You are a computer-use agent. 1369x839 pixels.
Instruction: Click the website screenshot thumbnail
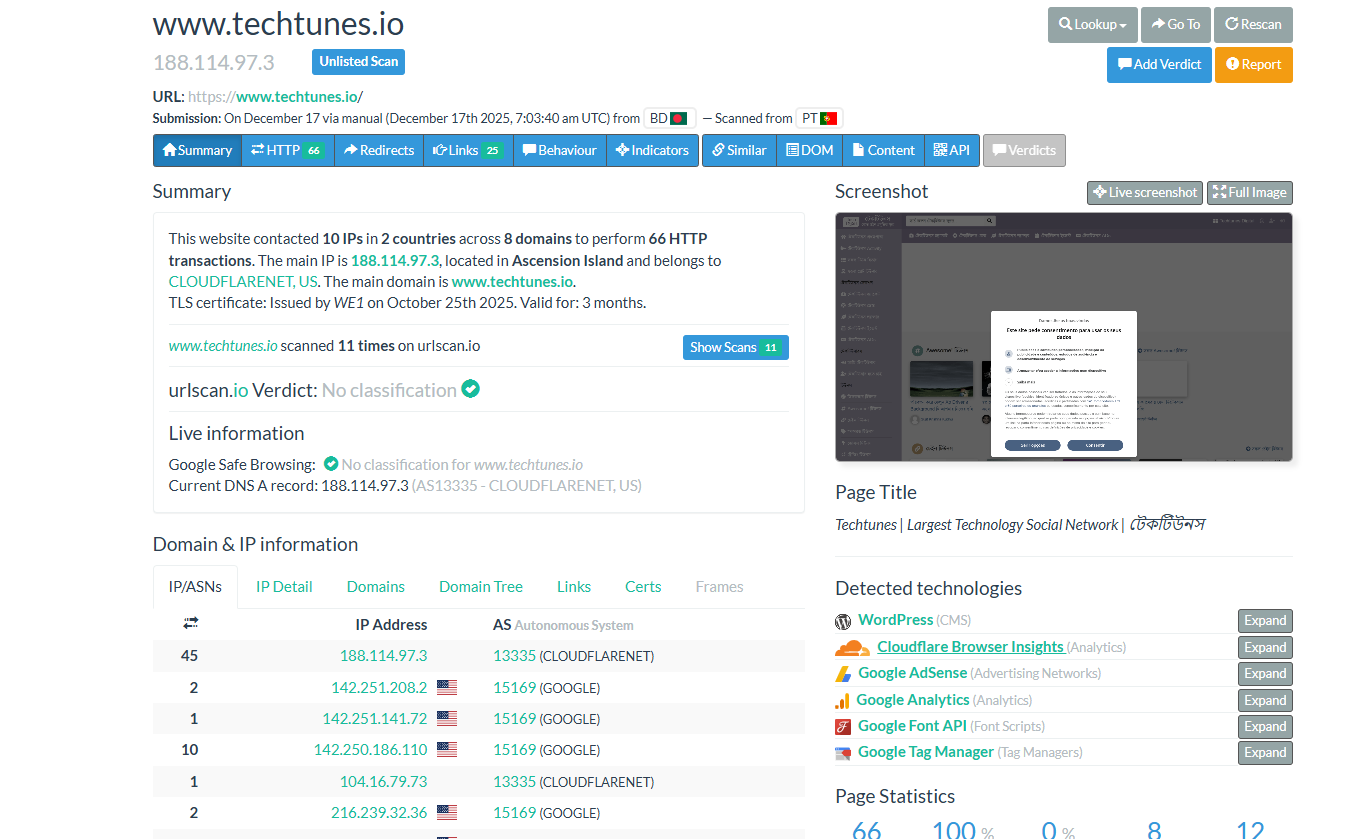tap(1063, 337)
